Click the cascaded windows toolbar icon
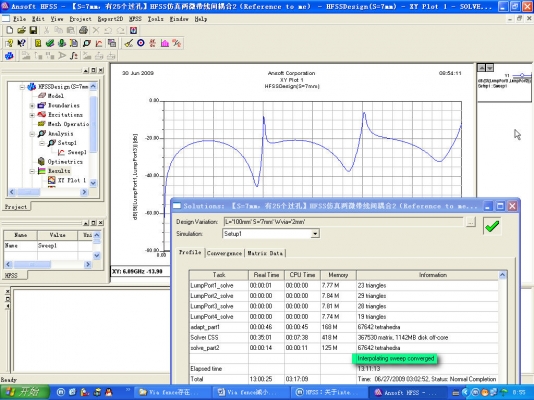Screen dimensions: 534x400 (x=112, y=43)
